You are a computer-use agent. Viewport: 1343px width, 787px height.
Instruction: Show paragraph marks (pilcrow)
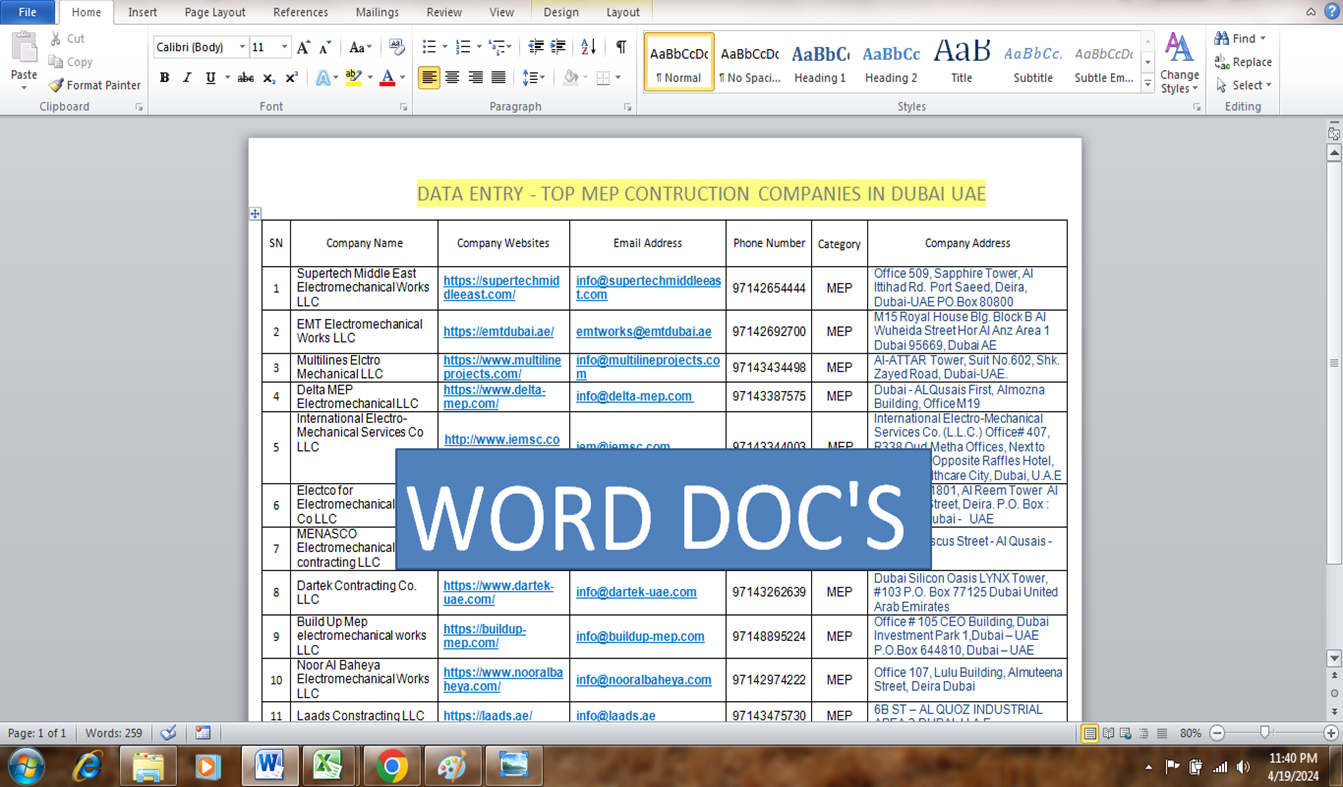pyautogui.click(x=621, y=47)
